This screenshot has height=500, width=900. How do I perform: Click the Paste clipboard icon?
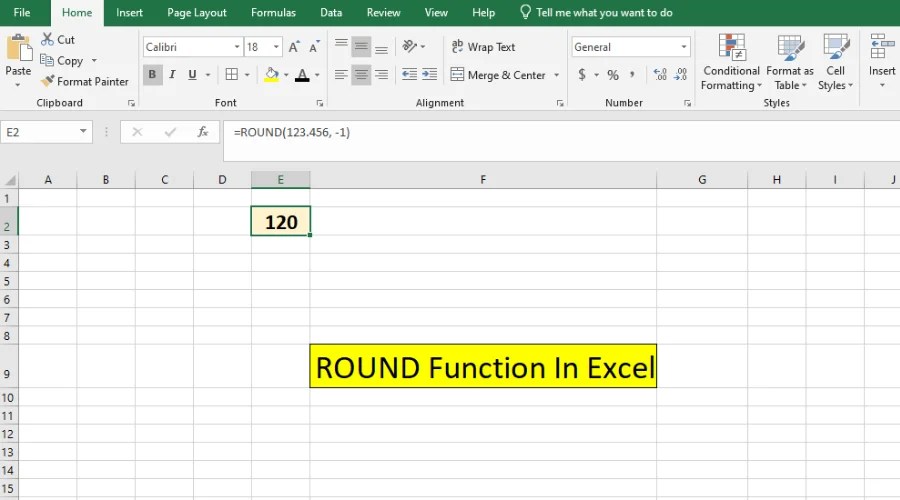click(18, 48)
